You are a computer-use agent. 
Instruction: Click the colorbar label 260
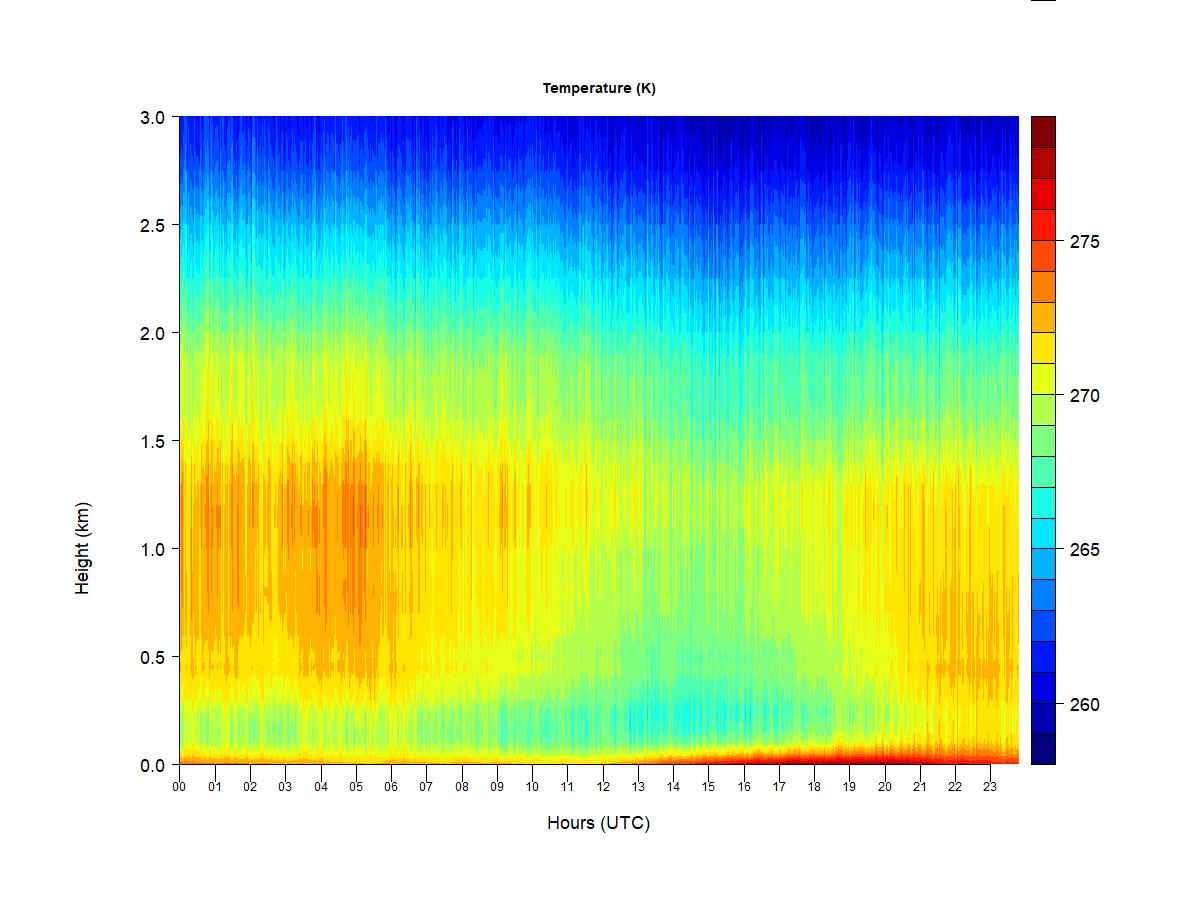pyautogui.click(x=1084, y=705)
